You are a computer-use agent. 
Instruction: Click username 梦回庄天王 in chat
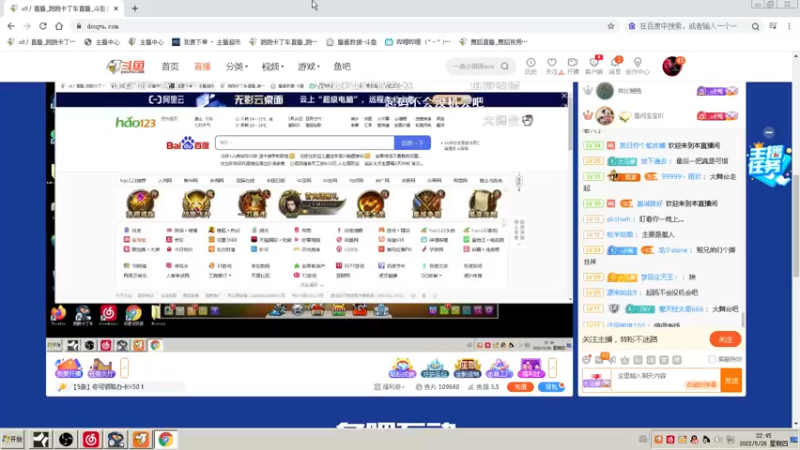tap(659, 277)
